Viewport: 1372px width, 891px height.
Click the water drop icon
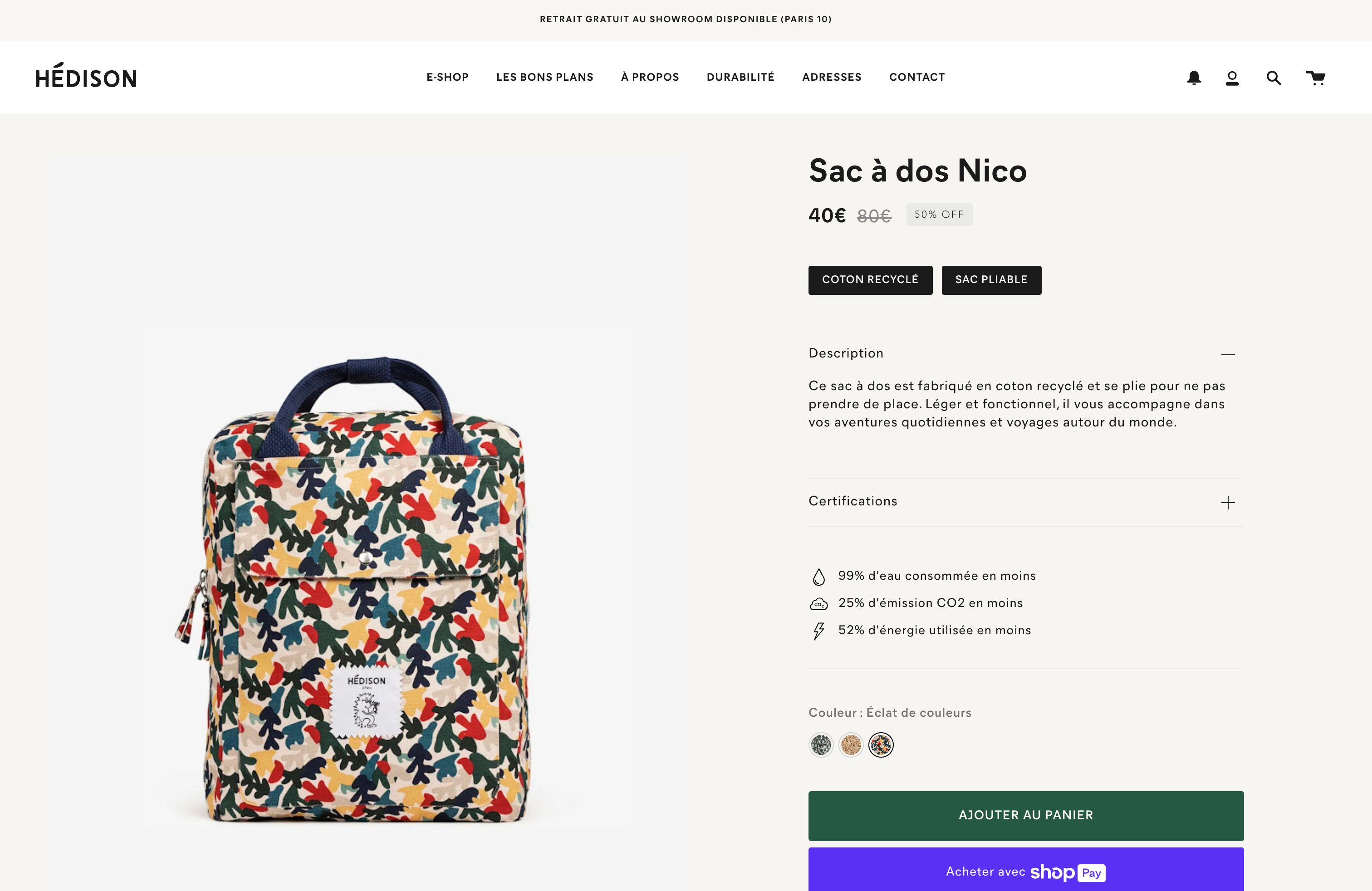point(818,576)
